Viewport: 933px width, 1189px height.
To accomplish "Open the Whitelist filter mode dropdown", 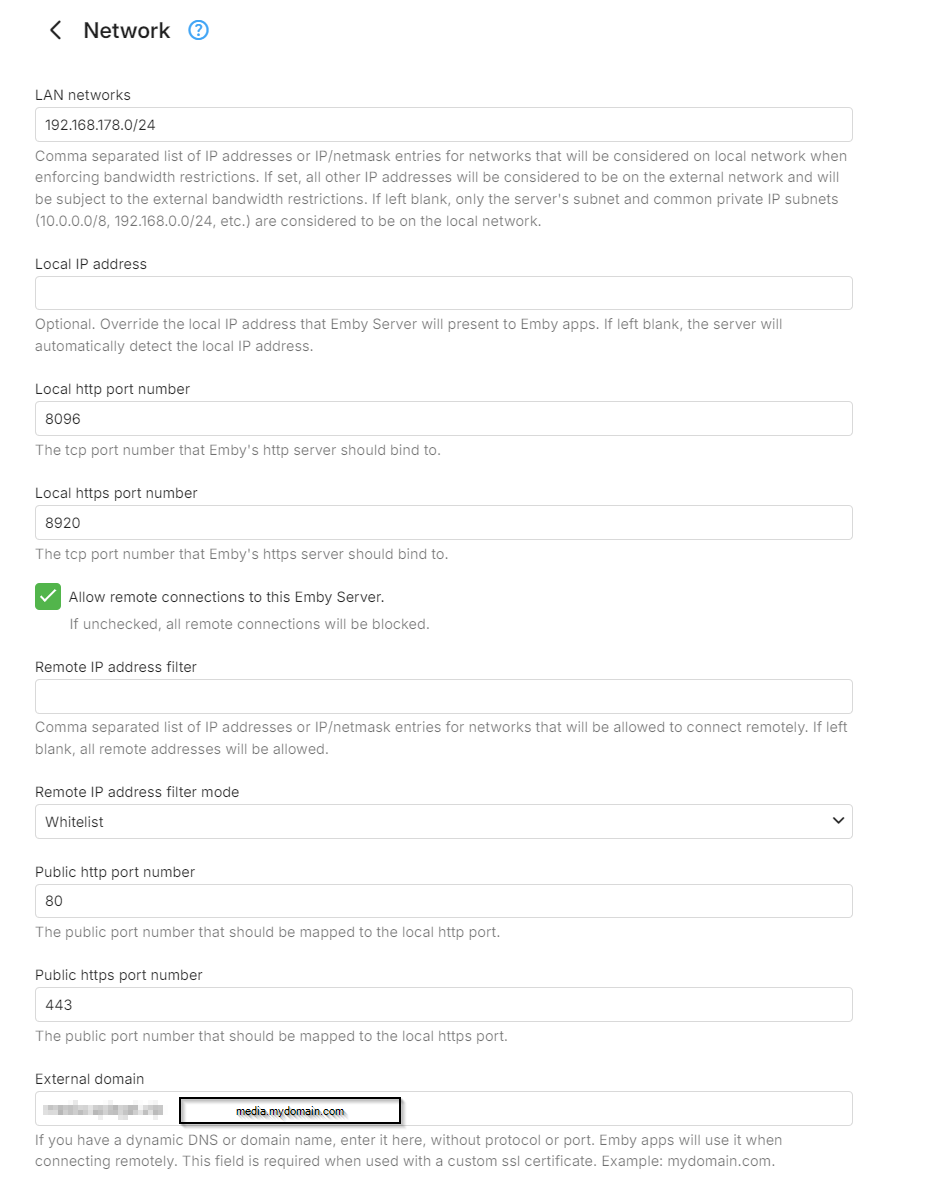I will point(443,822).
